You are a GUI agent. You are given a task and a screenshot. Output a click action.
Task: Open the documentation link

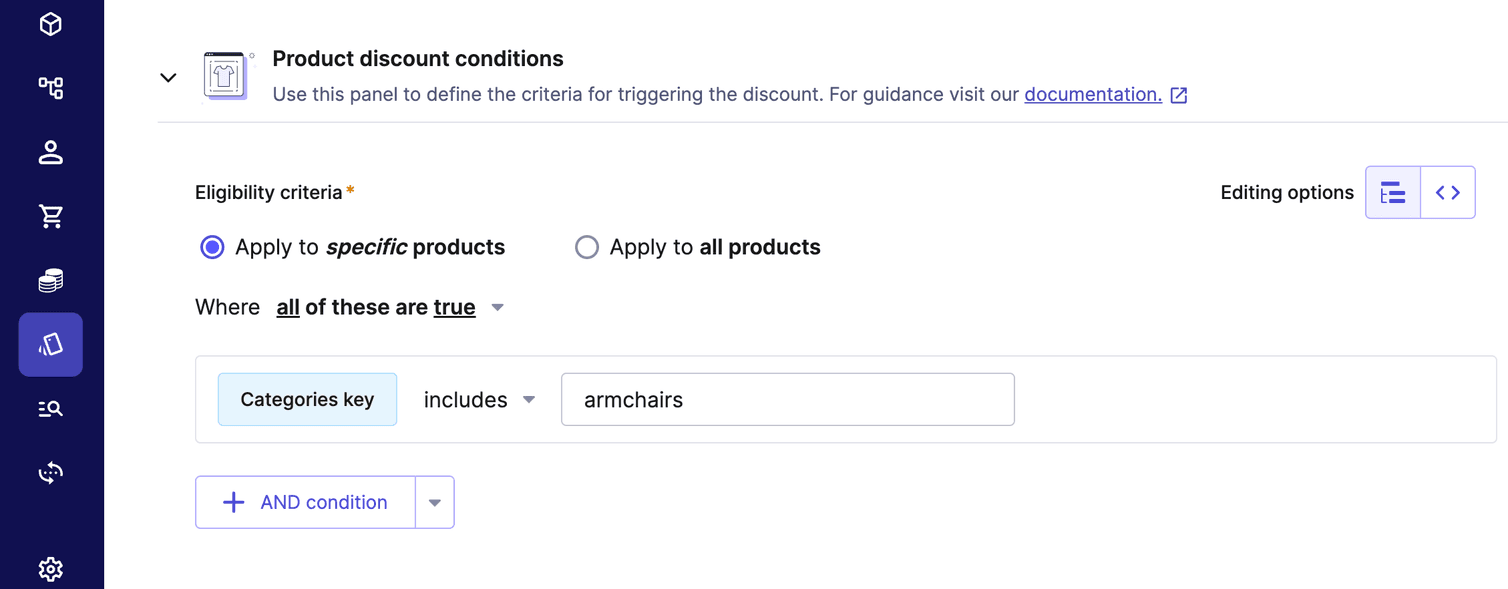[x=1092, y=94]
